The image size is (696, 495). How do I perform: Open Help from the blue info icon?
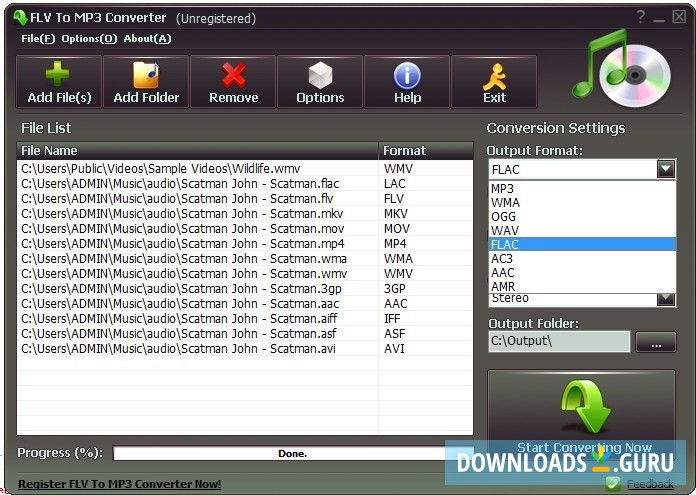click(407, 82)
